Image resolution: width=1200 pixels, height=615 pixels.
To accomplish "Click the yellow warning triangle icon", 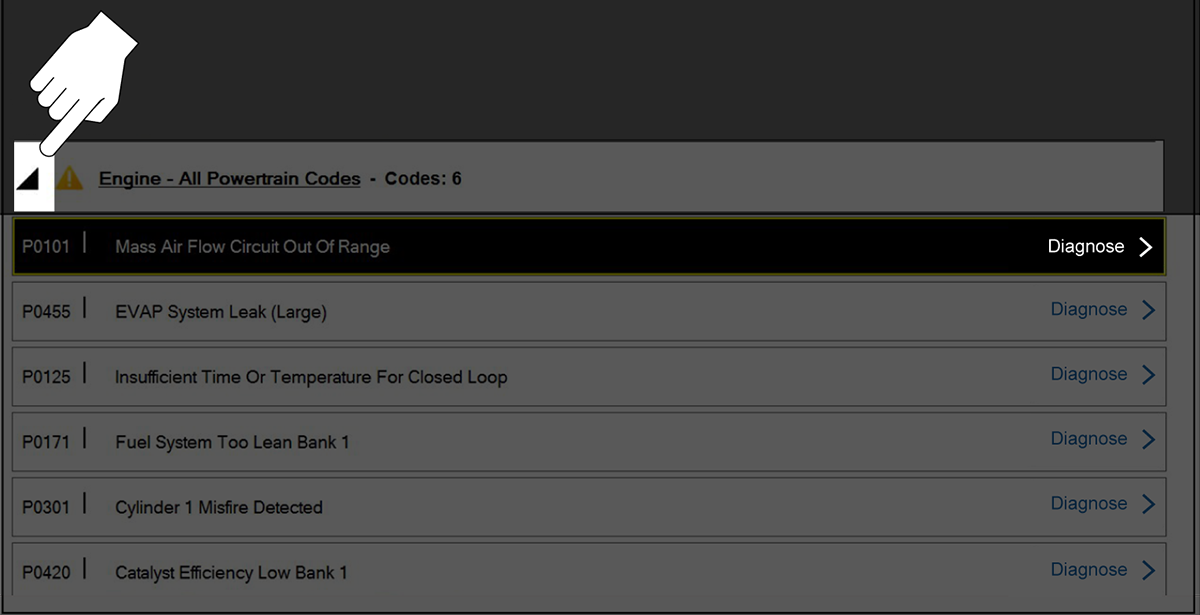I will pyautogui.click(x=70, y=179).
